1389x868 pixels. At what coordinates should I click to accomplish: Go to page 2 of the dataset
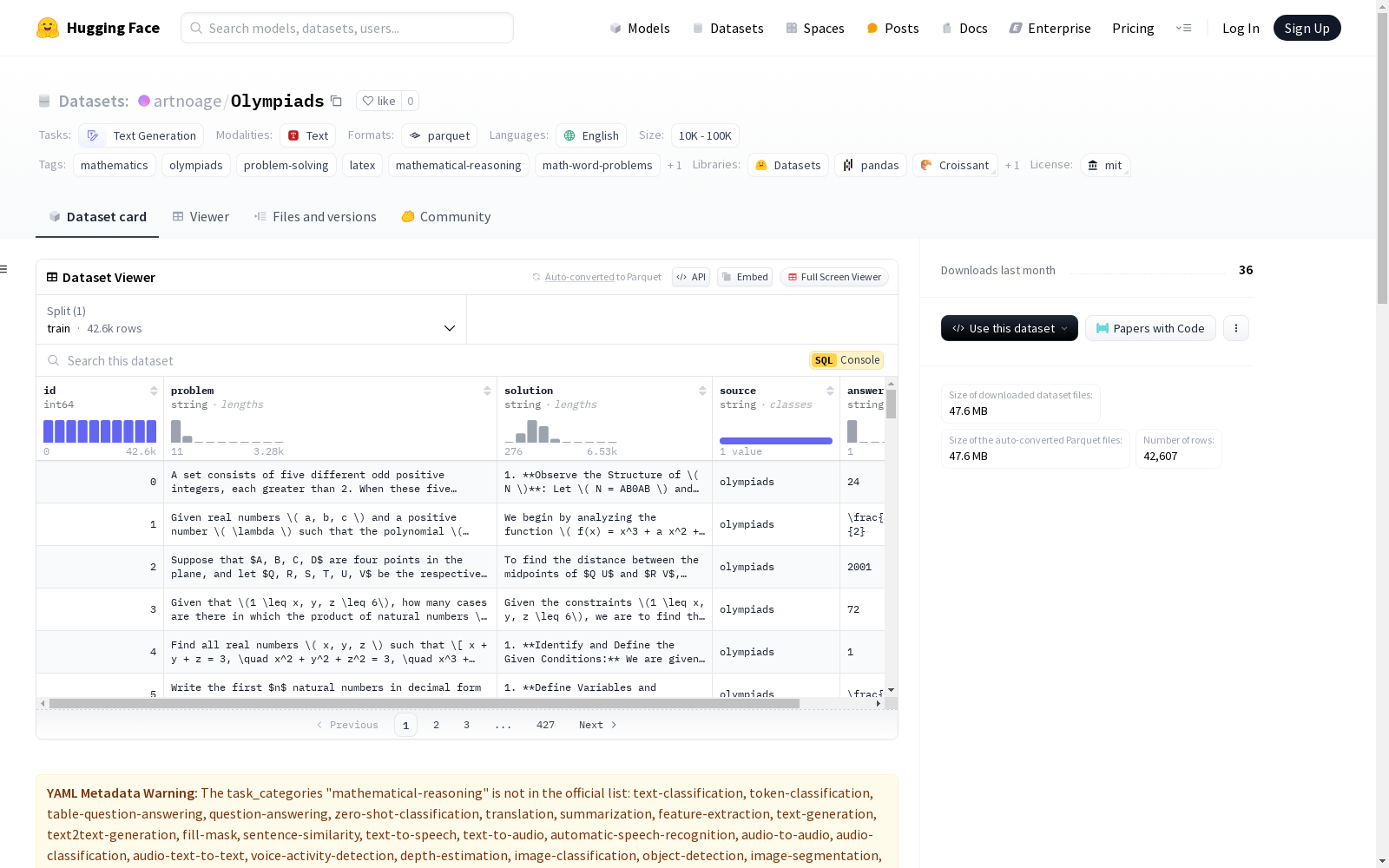point(436,725)
